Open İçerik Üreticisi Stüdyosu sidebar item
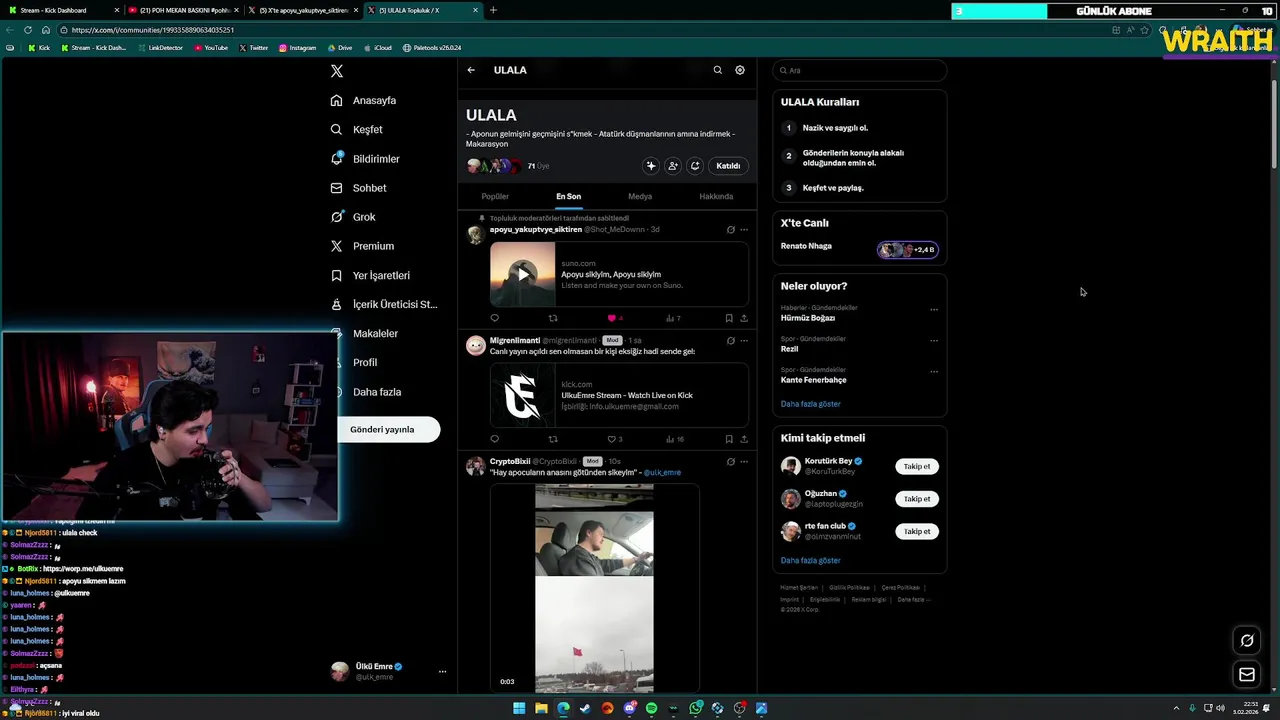 click(384, 304)
